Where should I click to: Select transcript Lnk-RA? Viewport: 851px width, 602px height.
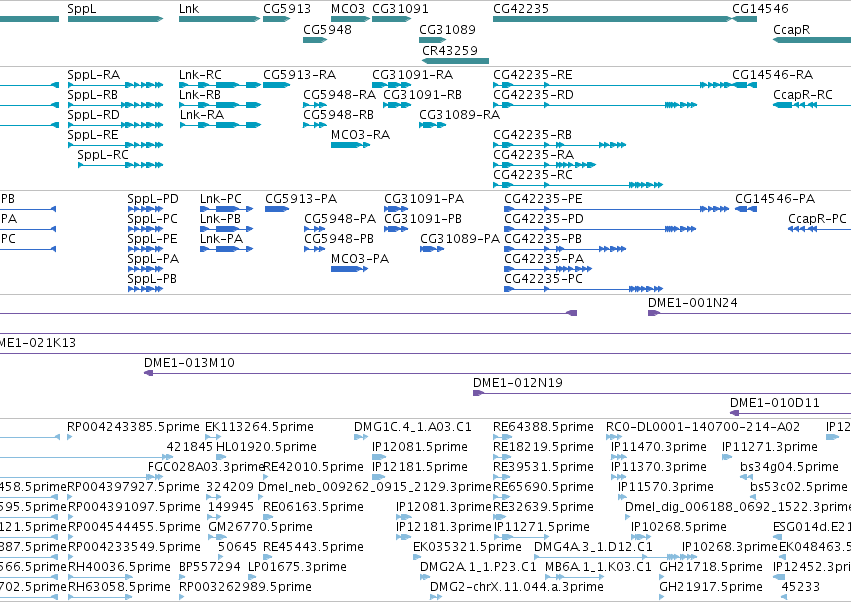(220, 125)
